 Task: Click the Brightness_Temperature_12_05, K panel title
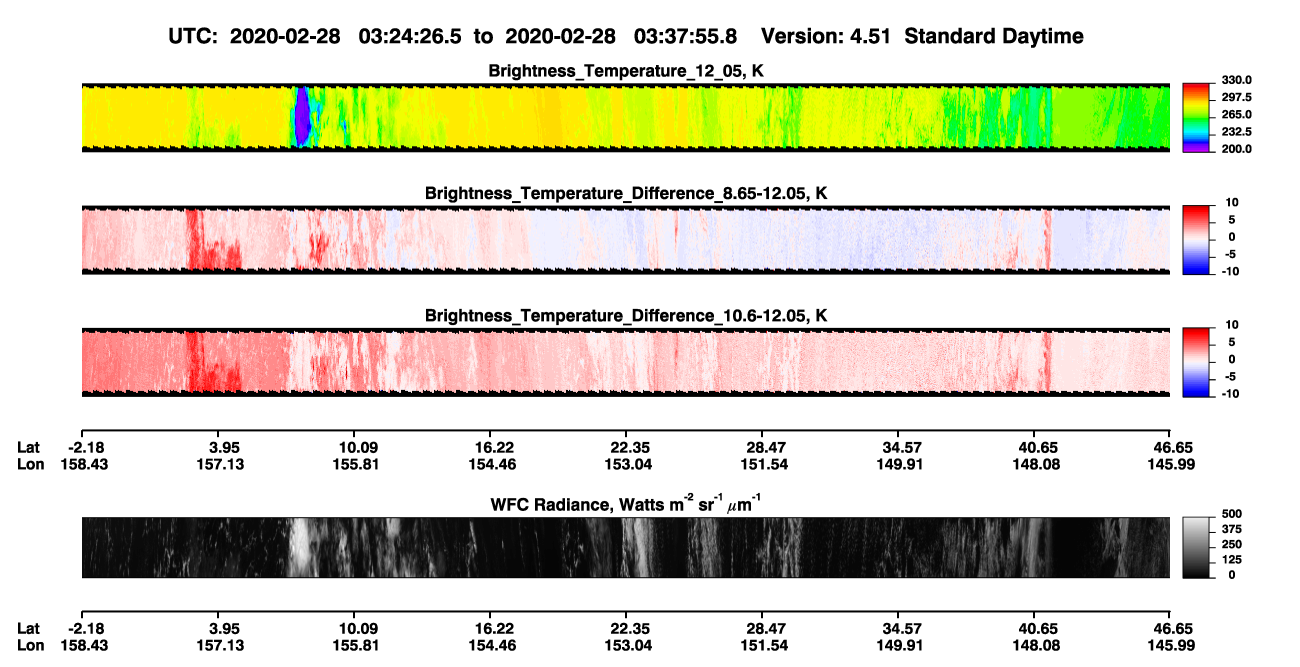tap(626, 71)
